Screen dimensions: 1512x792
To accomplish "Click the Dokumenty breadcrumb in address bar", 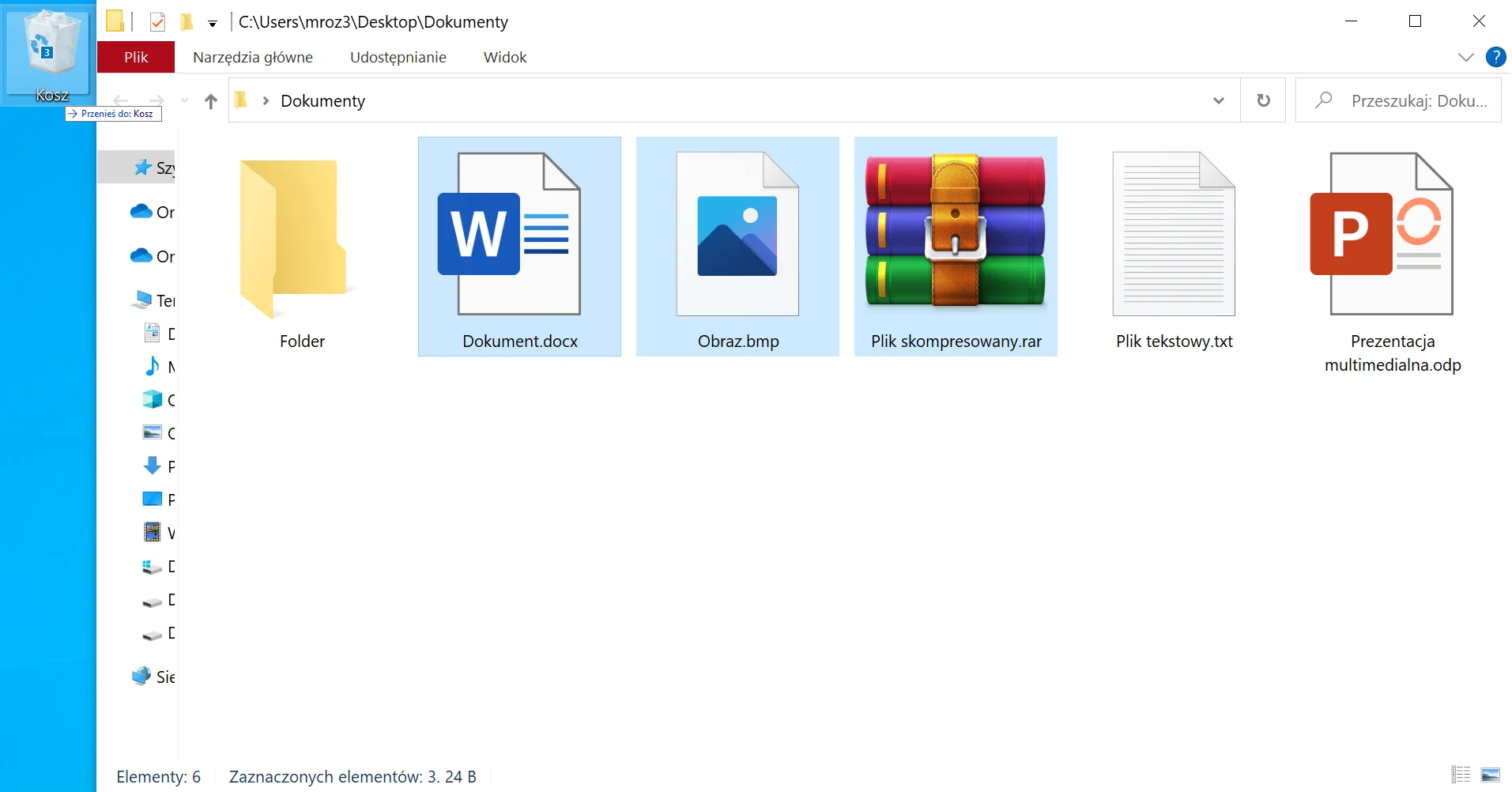I will point(322,101).
